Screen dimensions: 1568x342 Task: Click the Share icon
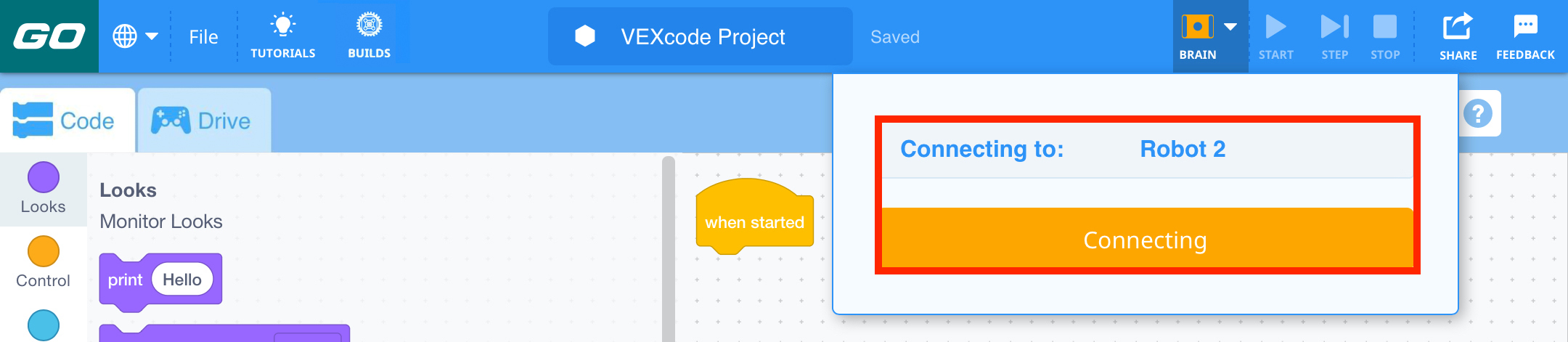tap(1458, 28)
